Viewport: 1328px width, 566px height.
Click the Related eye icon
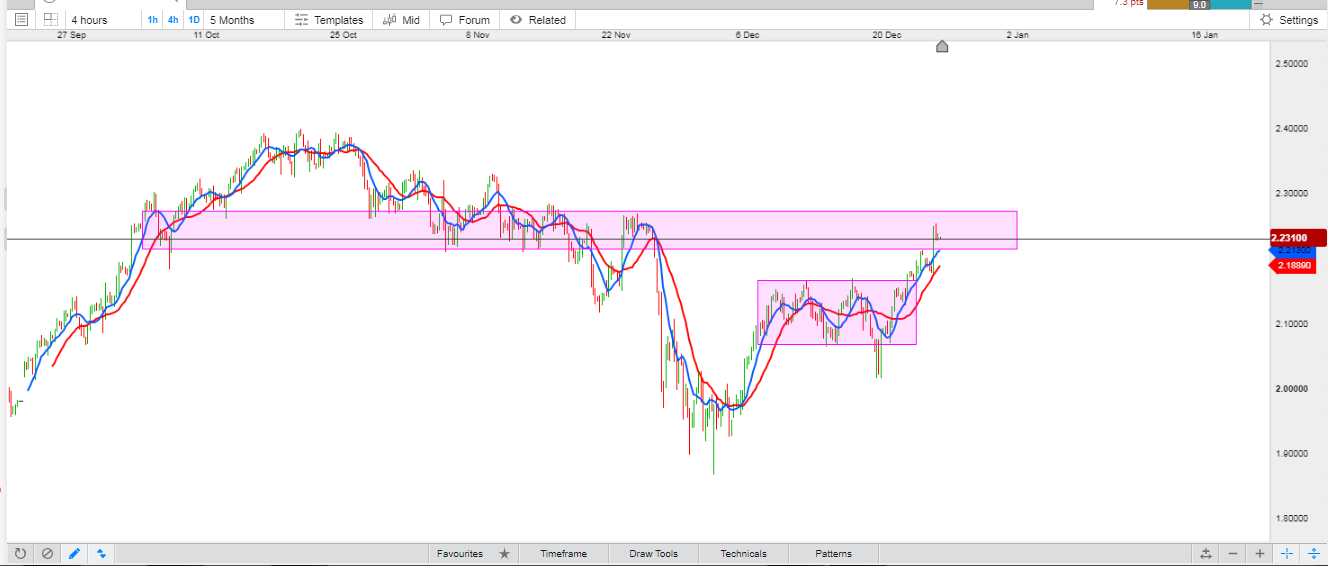516,20
